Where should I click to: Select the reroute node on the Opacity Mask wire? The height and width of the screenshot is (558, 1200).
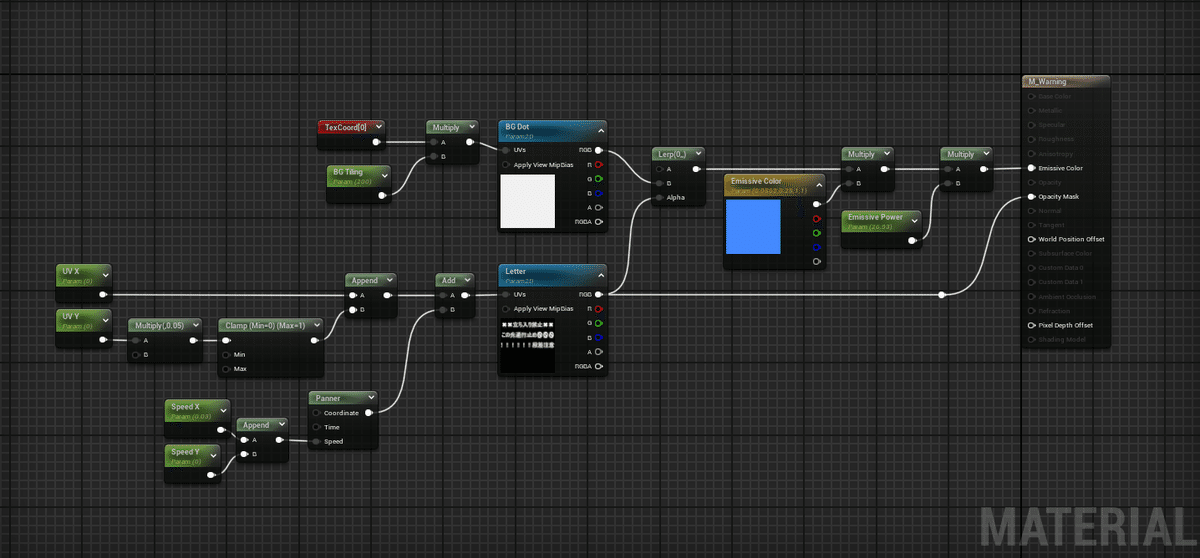point(942,295)
